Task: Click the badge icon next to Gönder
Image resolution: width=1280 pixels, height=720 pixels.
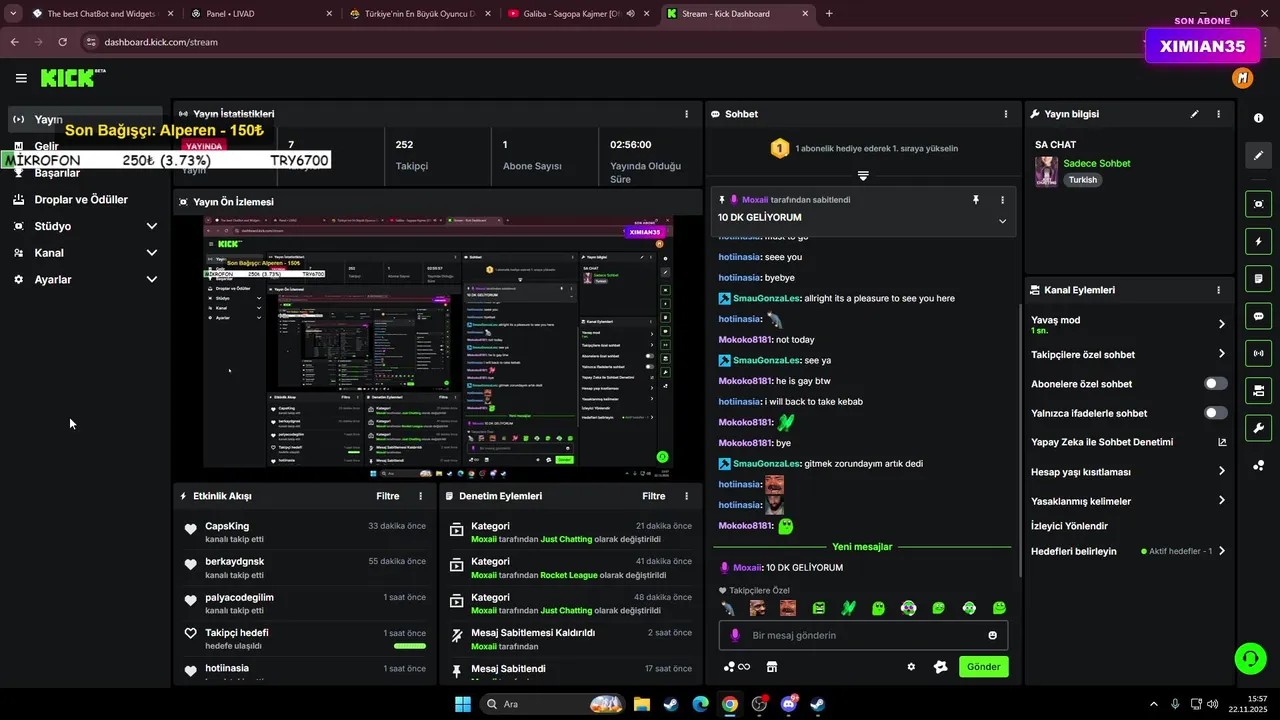Action: (940, 667)
